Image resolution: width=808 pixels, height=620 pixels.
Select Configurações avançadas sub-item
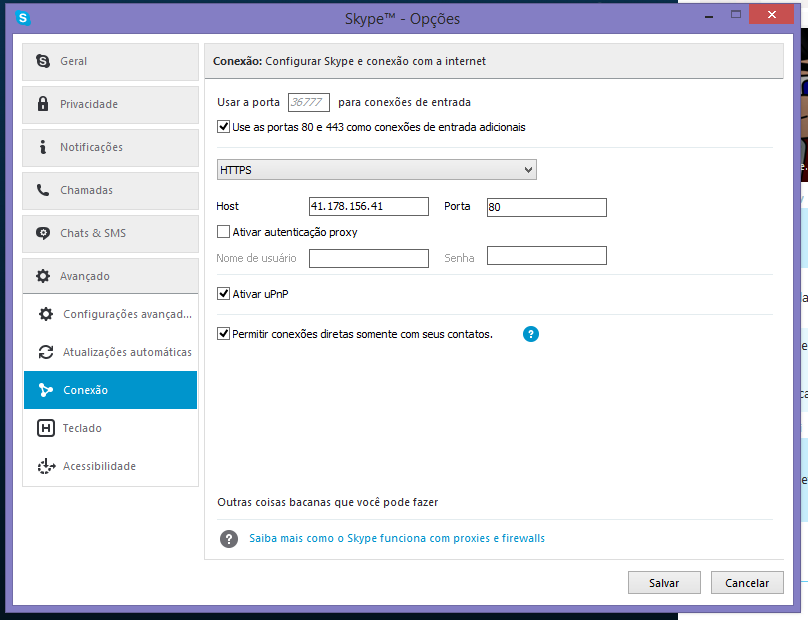click(110, 314)
